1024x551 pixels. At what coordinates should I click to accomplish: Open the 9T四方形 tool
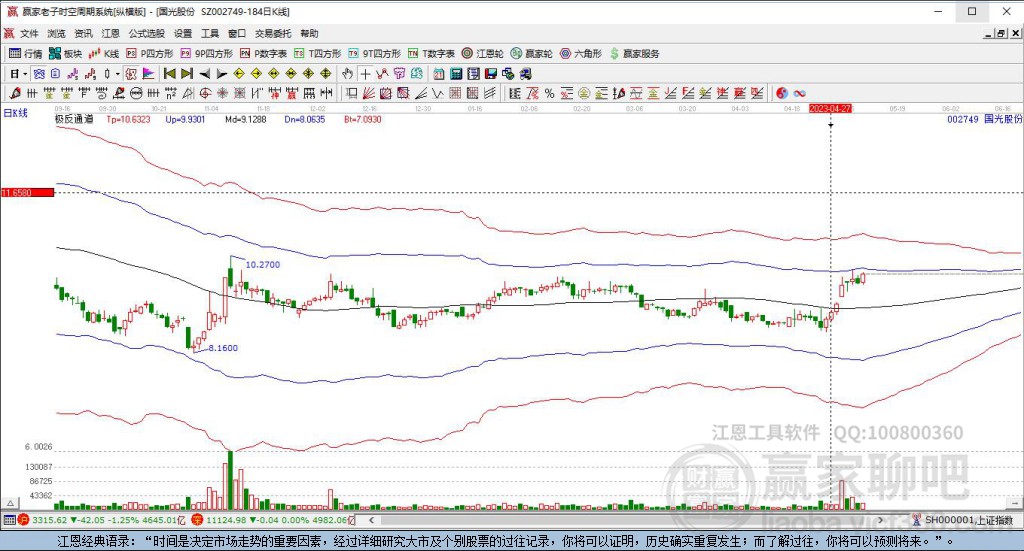coord(375,54)
